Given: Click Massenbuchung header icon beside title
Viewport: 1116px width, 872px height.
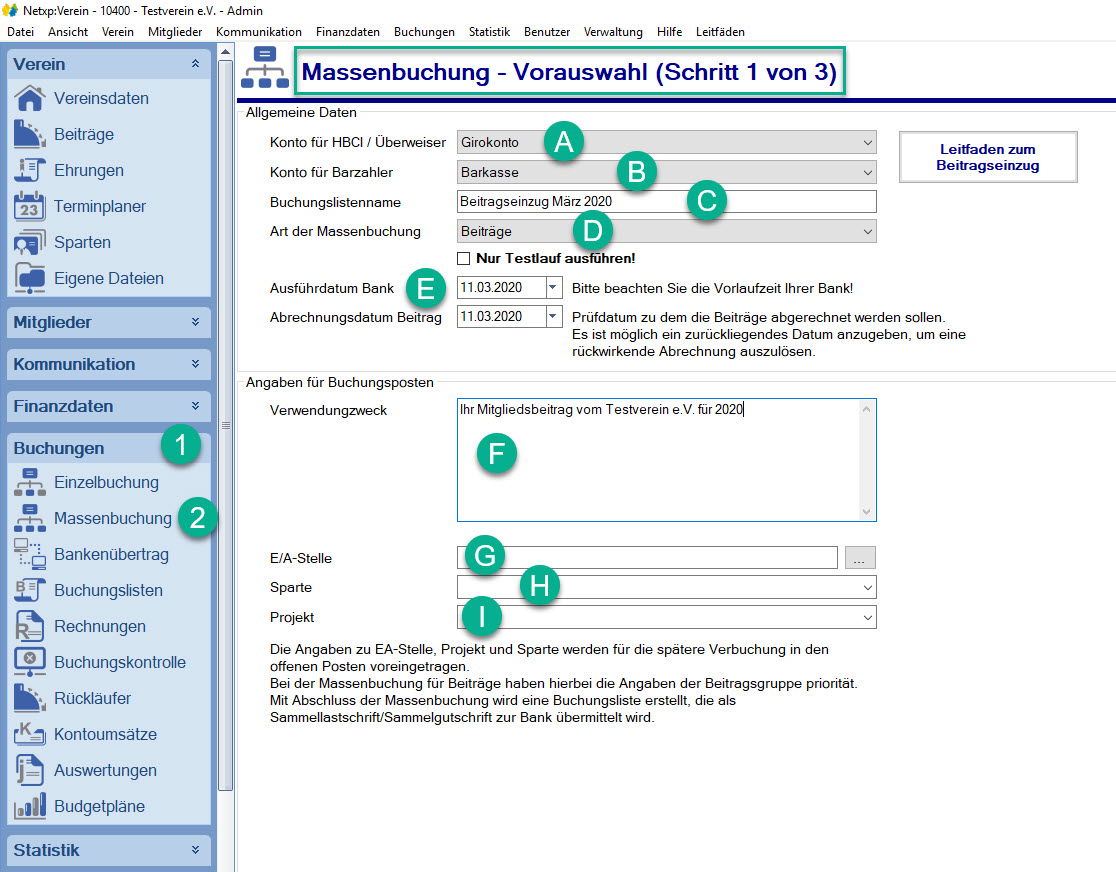Looking at the screenshot, I should [x=265, y=68].
